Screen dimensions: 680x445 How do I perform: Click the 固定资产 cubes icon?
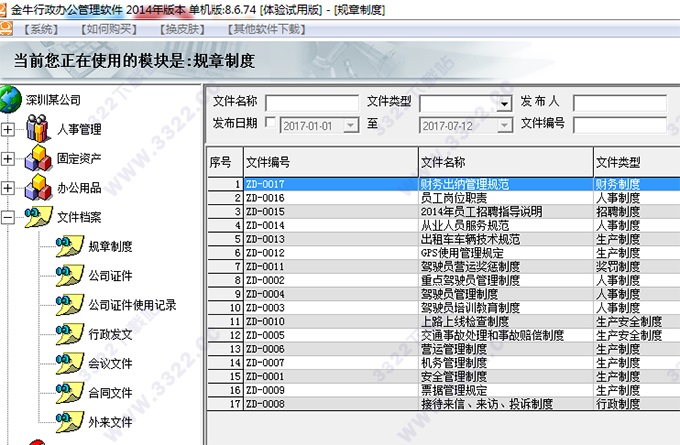click(38, 158)
